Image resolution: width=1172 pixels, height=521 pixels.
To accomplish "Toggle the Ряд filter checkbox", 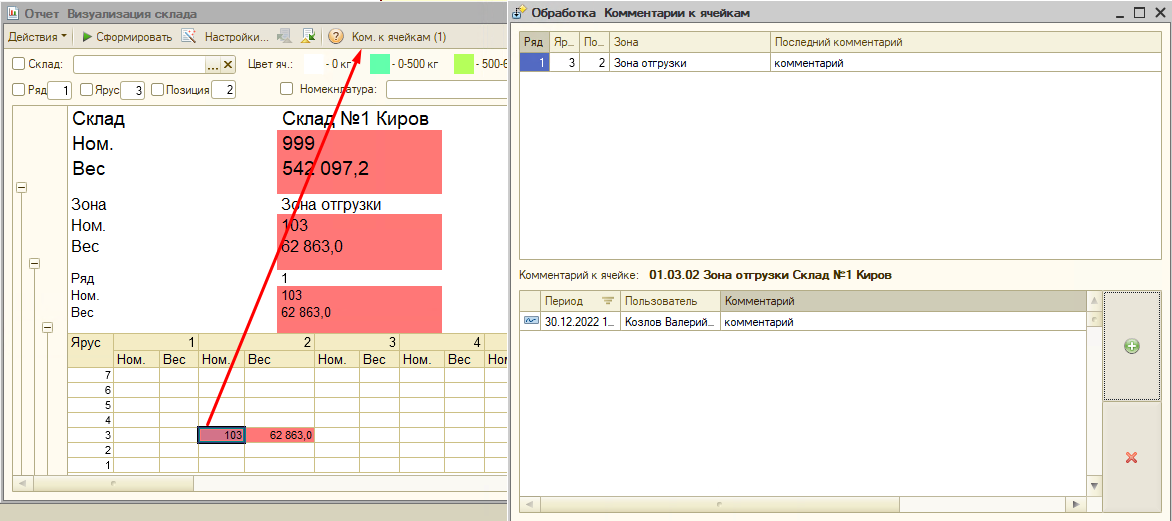I will [x=19, y=90].
